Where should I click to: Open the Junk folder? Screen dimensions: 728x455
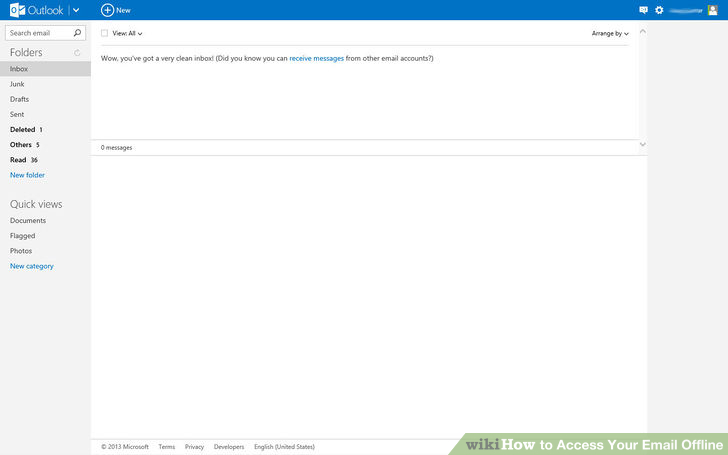[x=17, y=84]
